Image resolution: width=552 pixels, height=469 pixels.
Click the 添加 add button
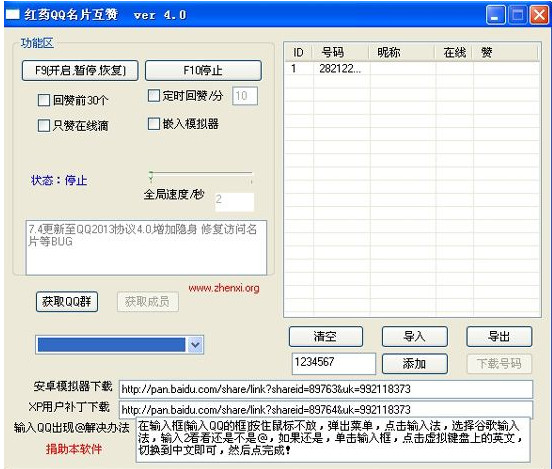pos(415,363)
